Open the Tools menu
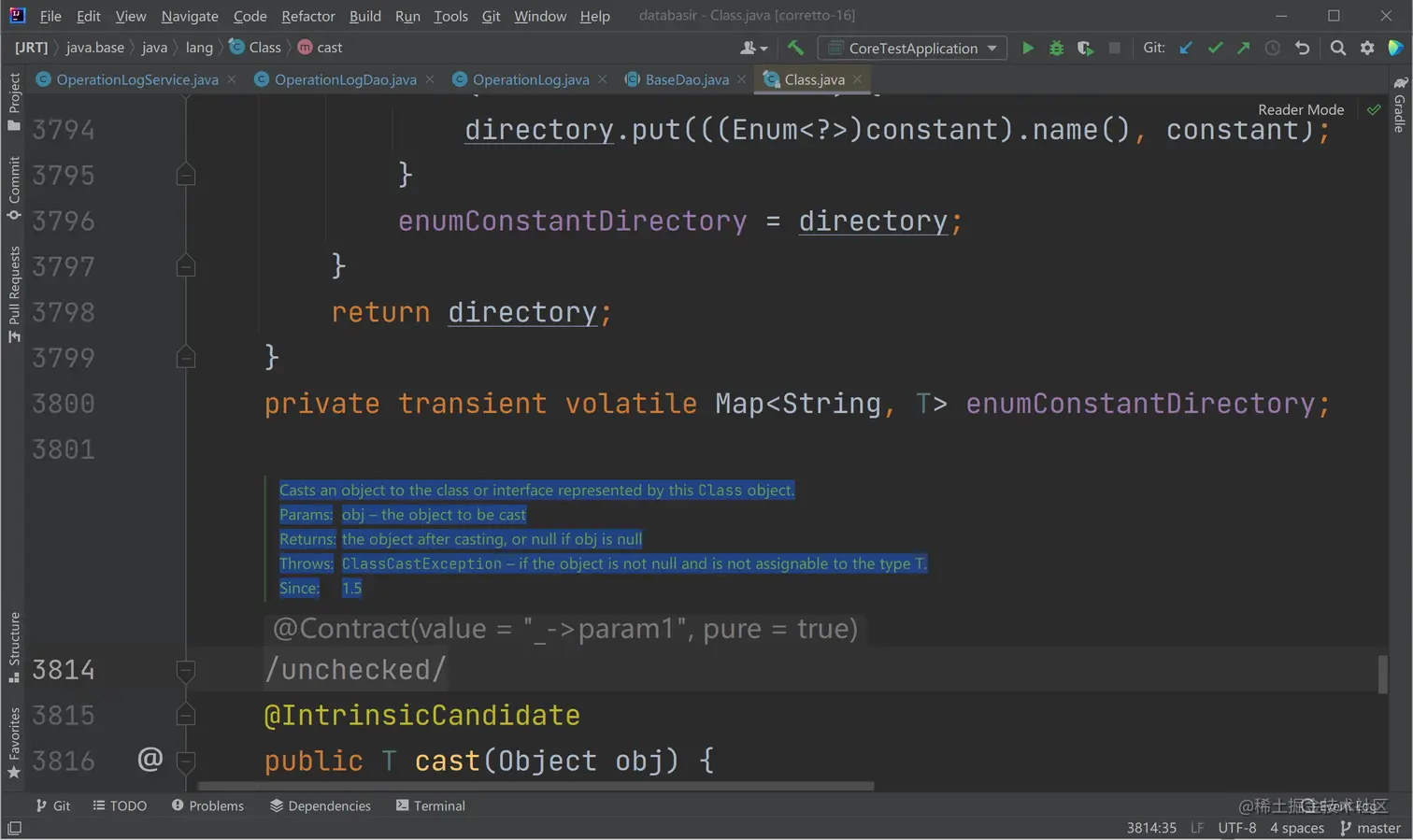Screen dimensions: 1413x840 (450, 16)
